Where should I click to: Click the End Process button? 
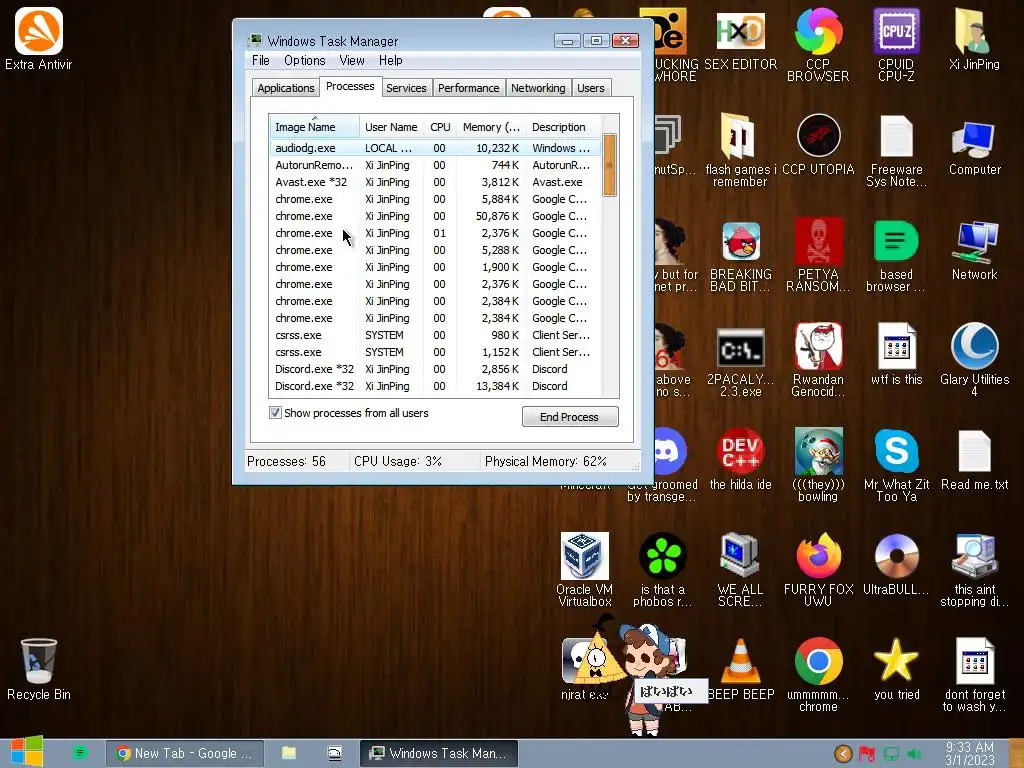point(569,417)
